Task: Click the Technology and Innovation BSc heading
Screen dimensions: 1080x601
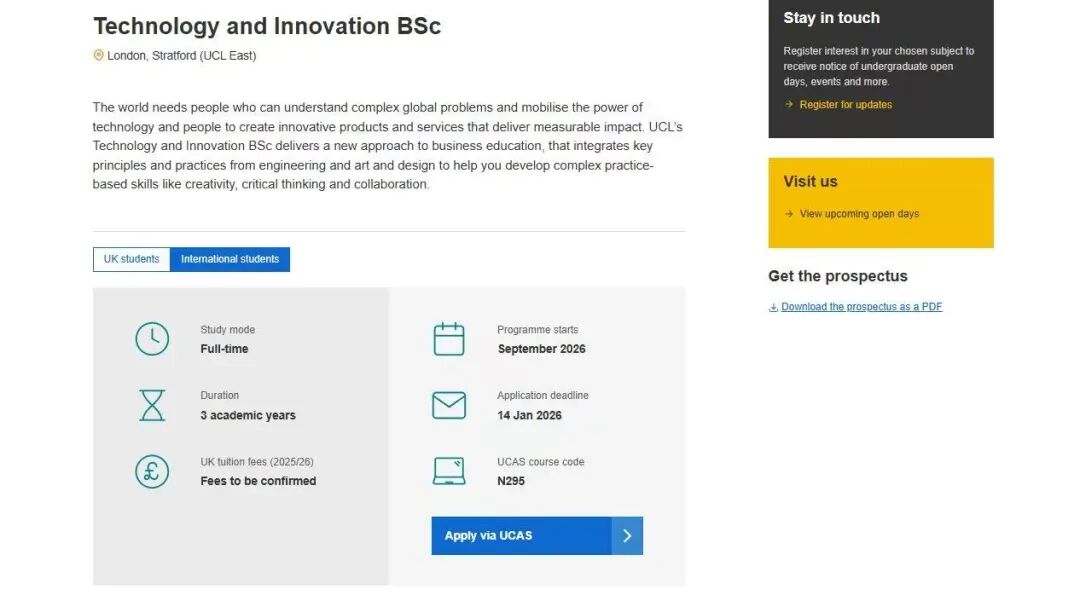Action: (x=266, y=25)
